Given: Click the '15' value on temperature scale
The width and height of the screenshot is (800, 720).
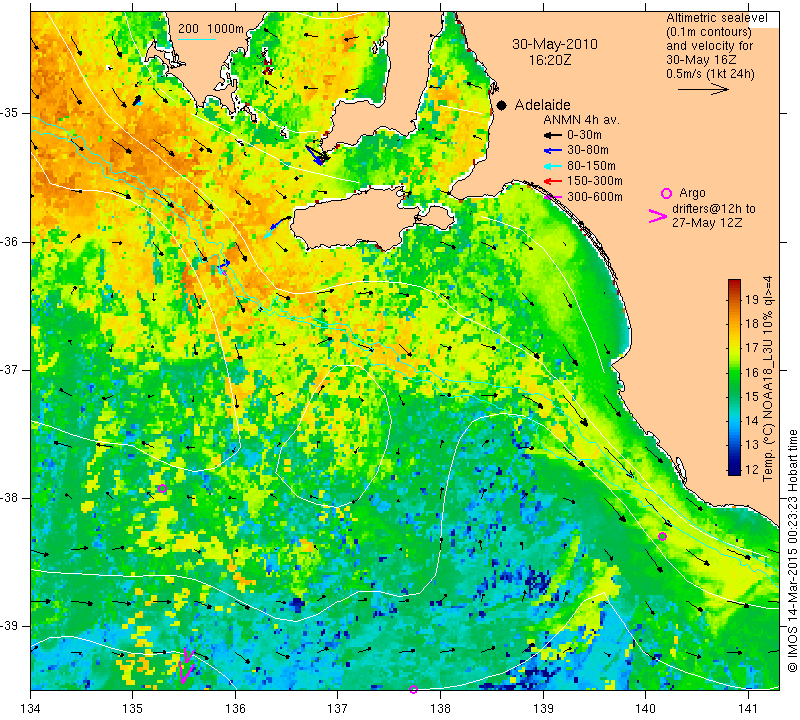Looking at the screenshot, I should (x=752, y=396).
